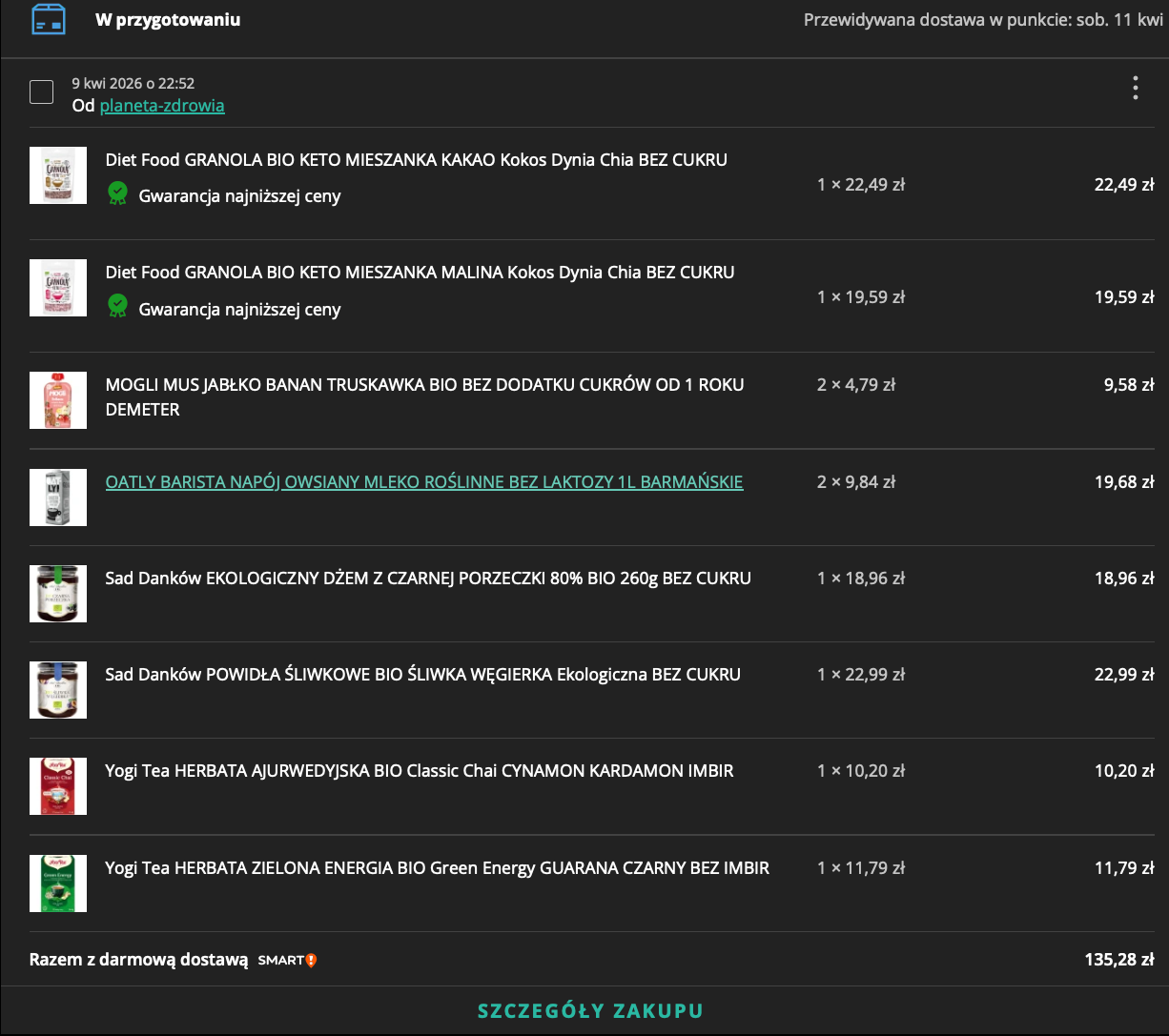The width and height of the screenshot is (1169, 1036).
Task: Open black currant jam jar thumbnail
Action: pyautogui.click(x=58, y=594)
